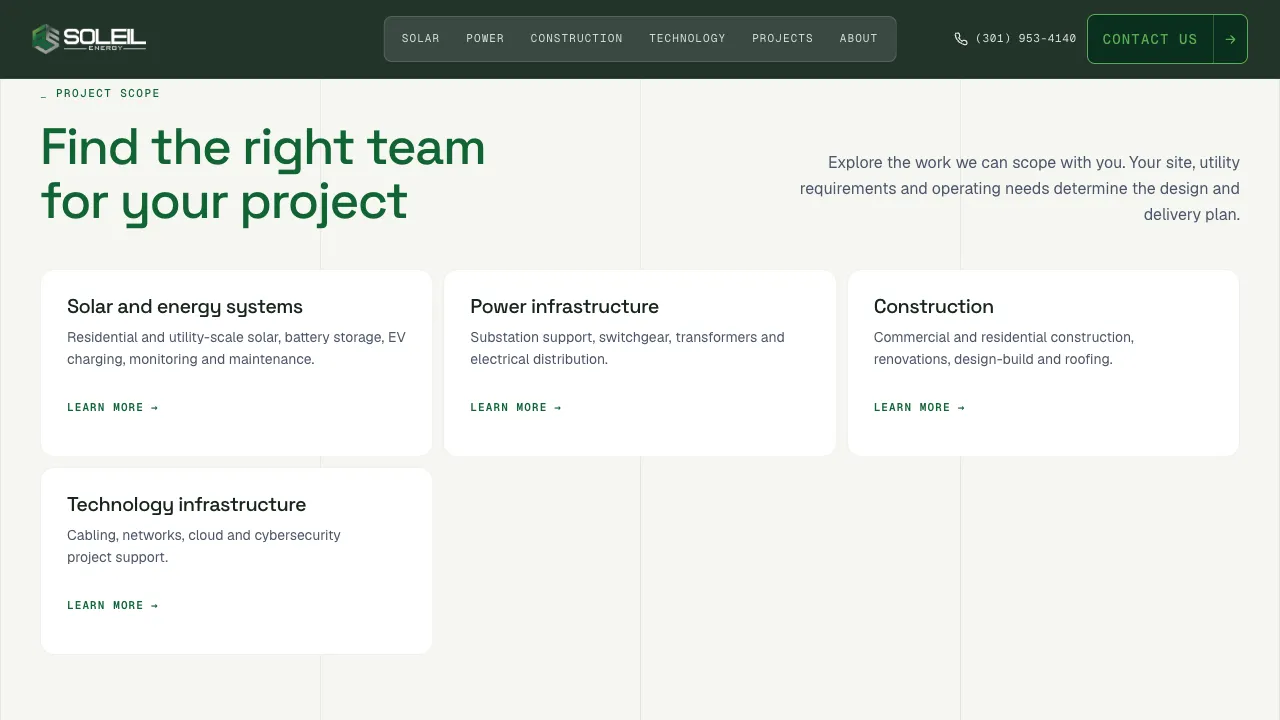The height and width of the screenshot is (720, 1280).
Task: Click the 'Find the right team' heading
Action: coord(263,174)
